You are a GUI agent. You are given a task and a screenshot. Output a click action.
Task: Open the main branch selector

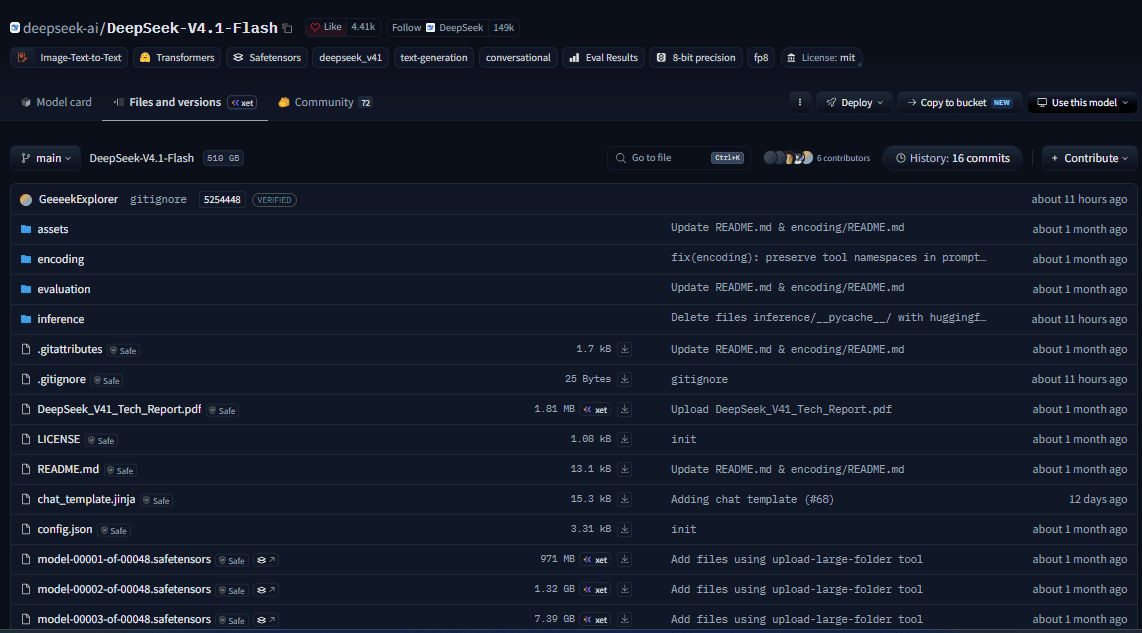tap(46, 158)
